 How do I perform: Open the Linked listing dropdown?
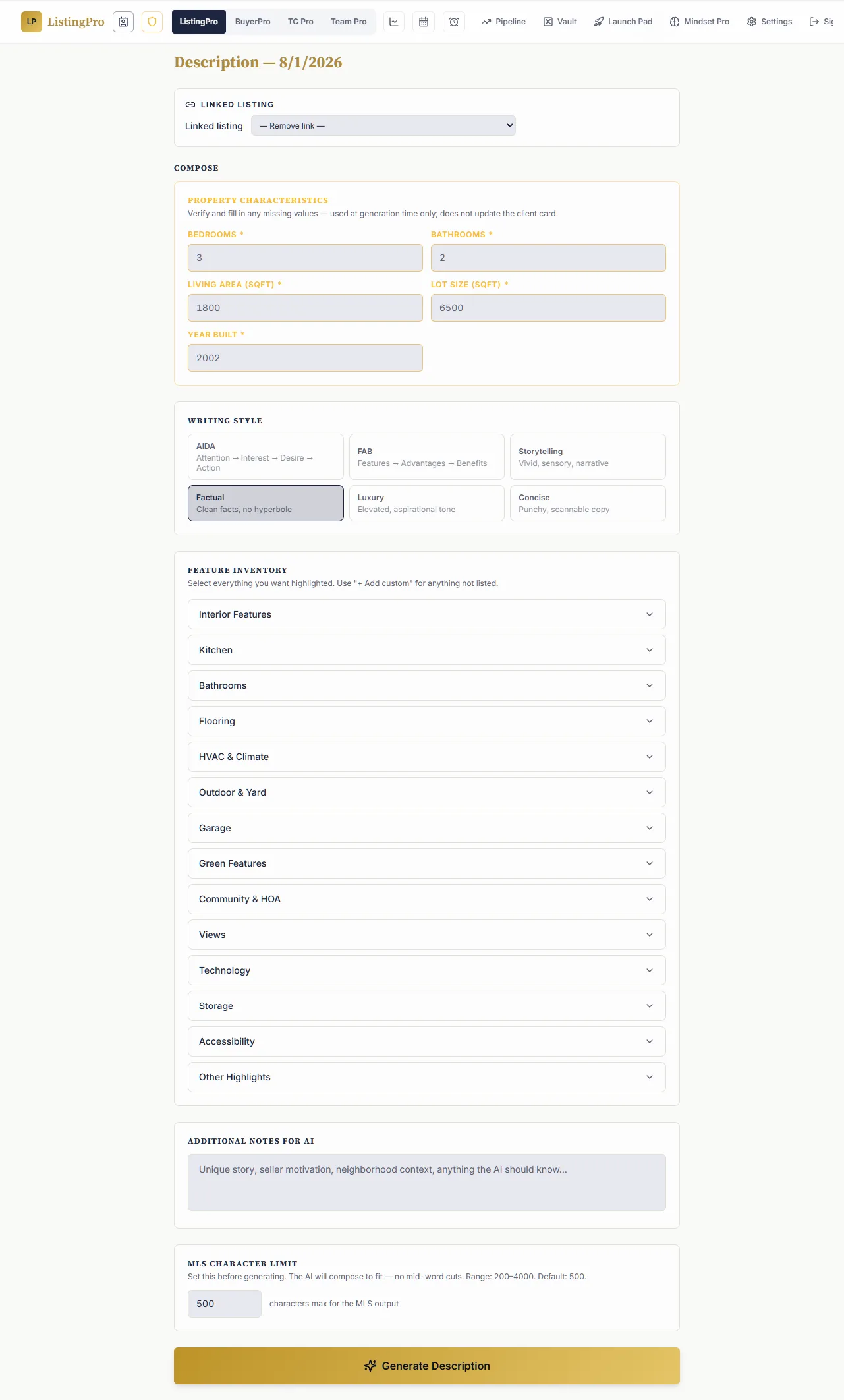pyautogui.click(x=383, y=126)
